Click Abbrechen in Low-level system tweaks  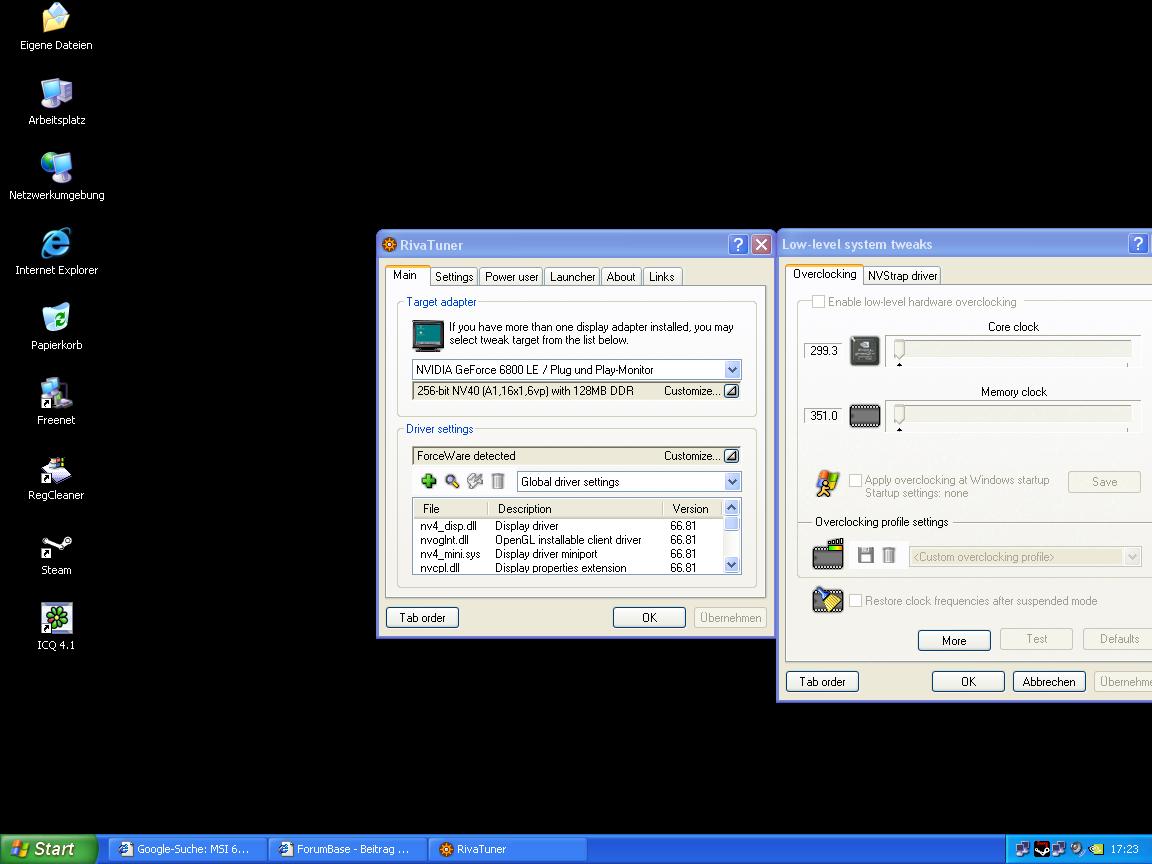[1048, 682]
